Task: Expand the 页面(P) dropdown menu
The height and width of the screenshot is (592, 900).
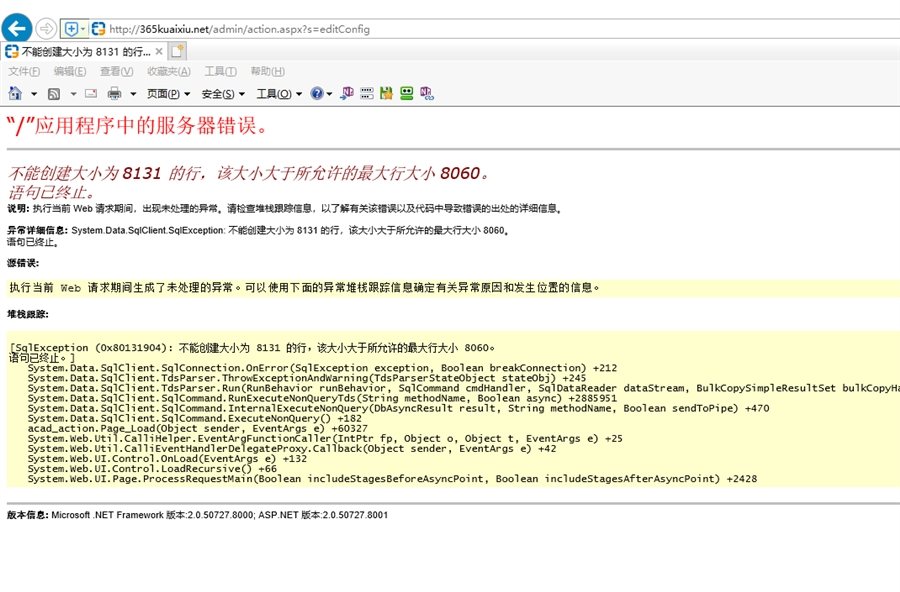Action: click(169, 94)
